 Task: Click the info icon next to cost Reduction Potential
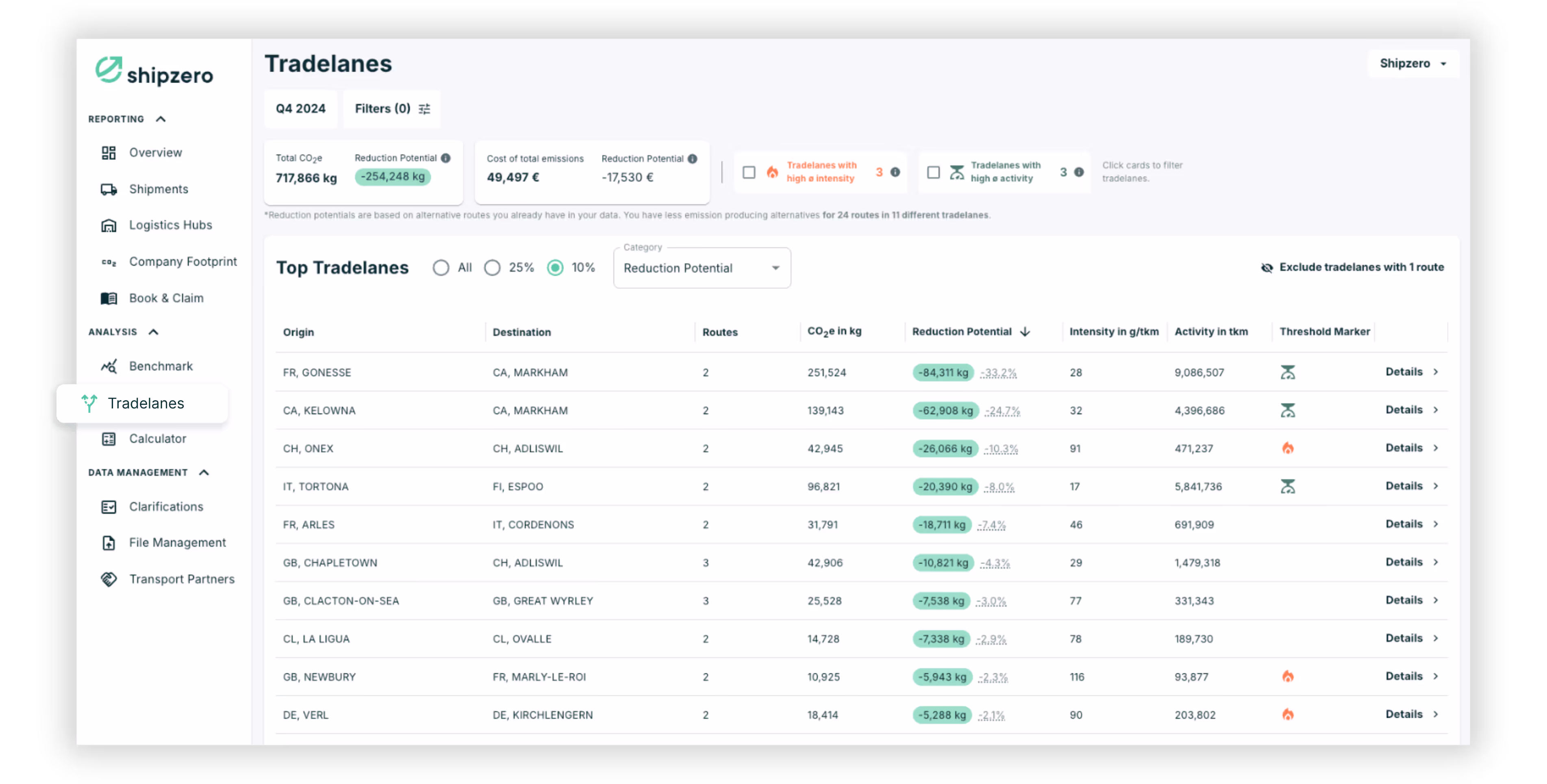click(x=693, y=159)
